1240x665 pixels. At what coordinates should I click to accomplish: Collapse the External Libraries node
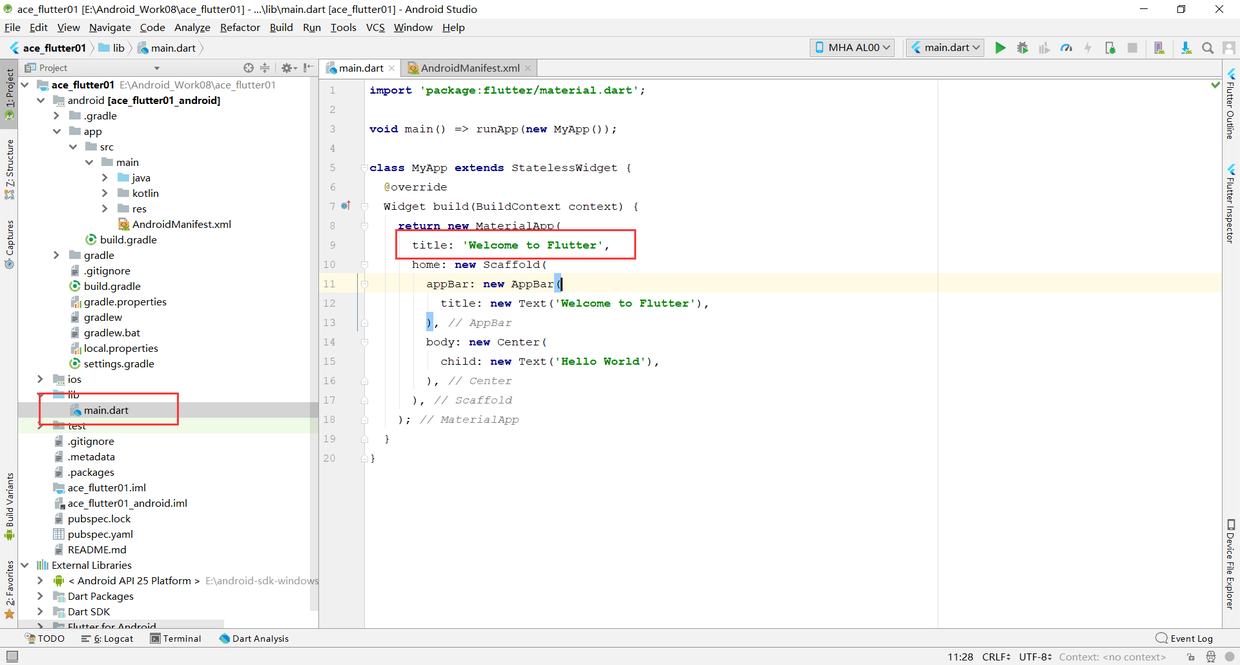25,565
